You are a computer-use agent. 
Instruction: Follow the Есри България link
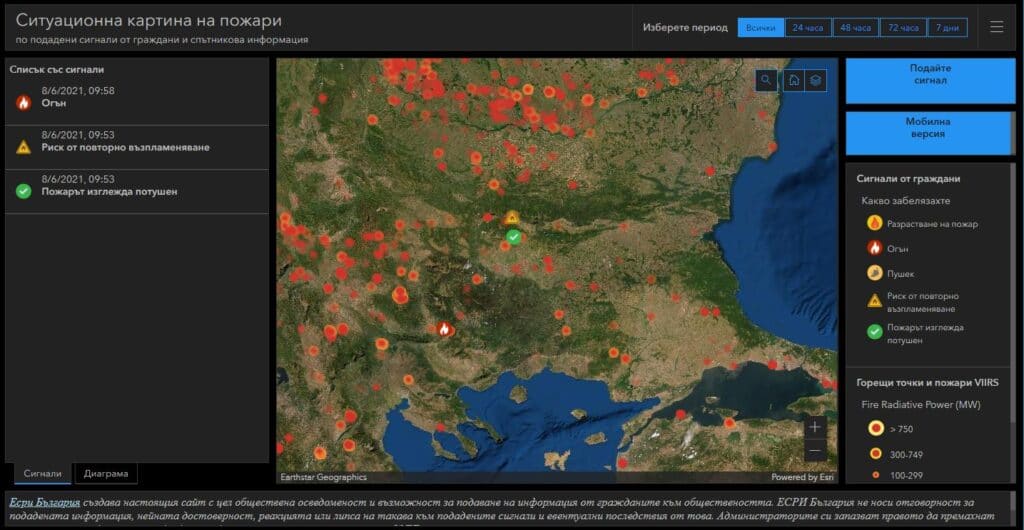pyautogui.click(x=45, y=503)
